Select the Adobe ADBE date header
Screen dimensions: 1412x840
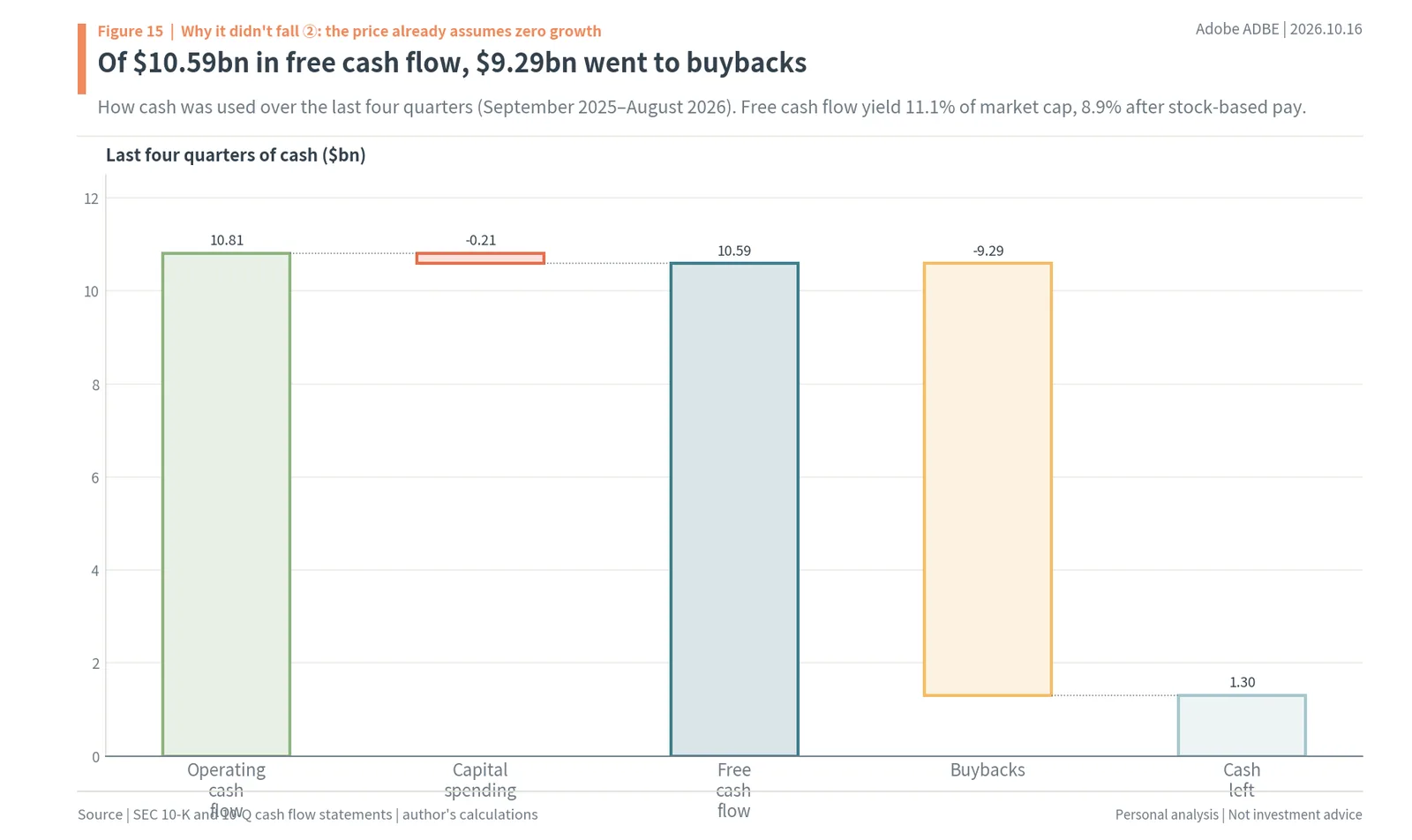point(1279,29)
